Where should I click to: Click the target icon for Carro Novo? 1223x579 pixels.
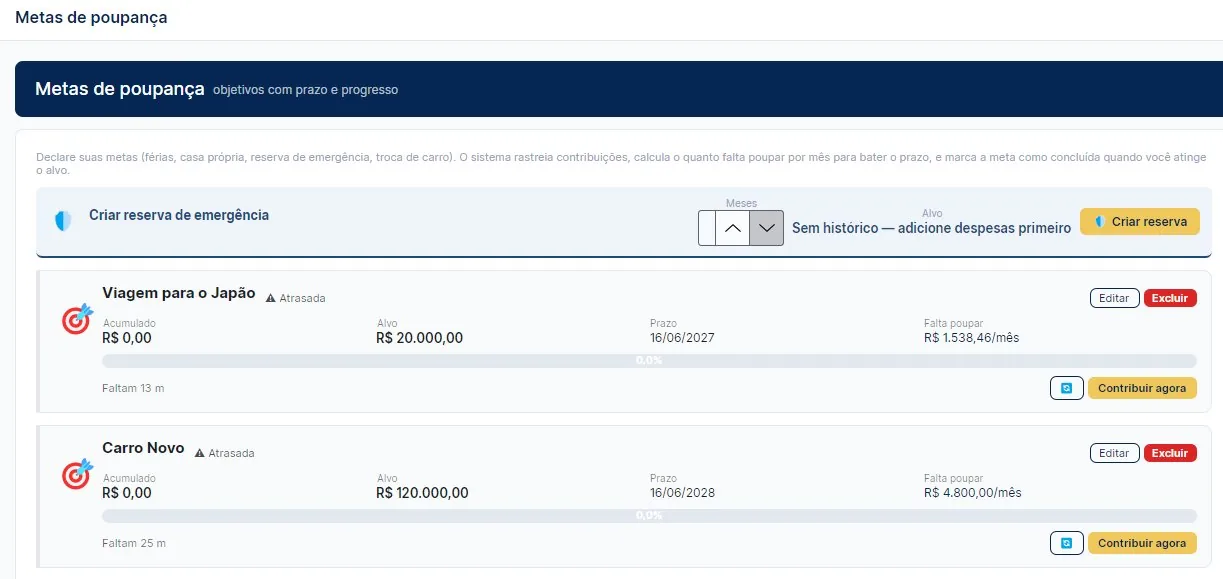(x=77, y=473)
